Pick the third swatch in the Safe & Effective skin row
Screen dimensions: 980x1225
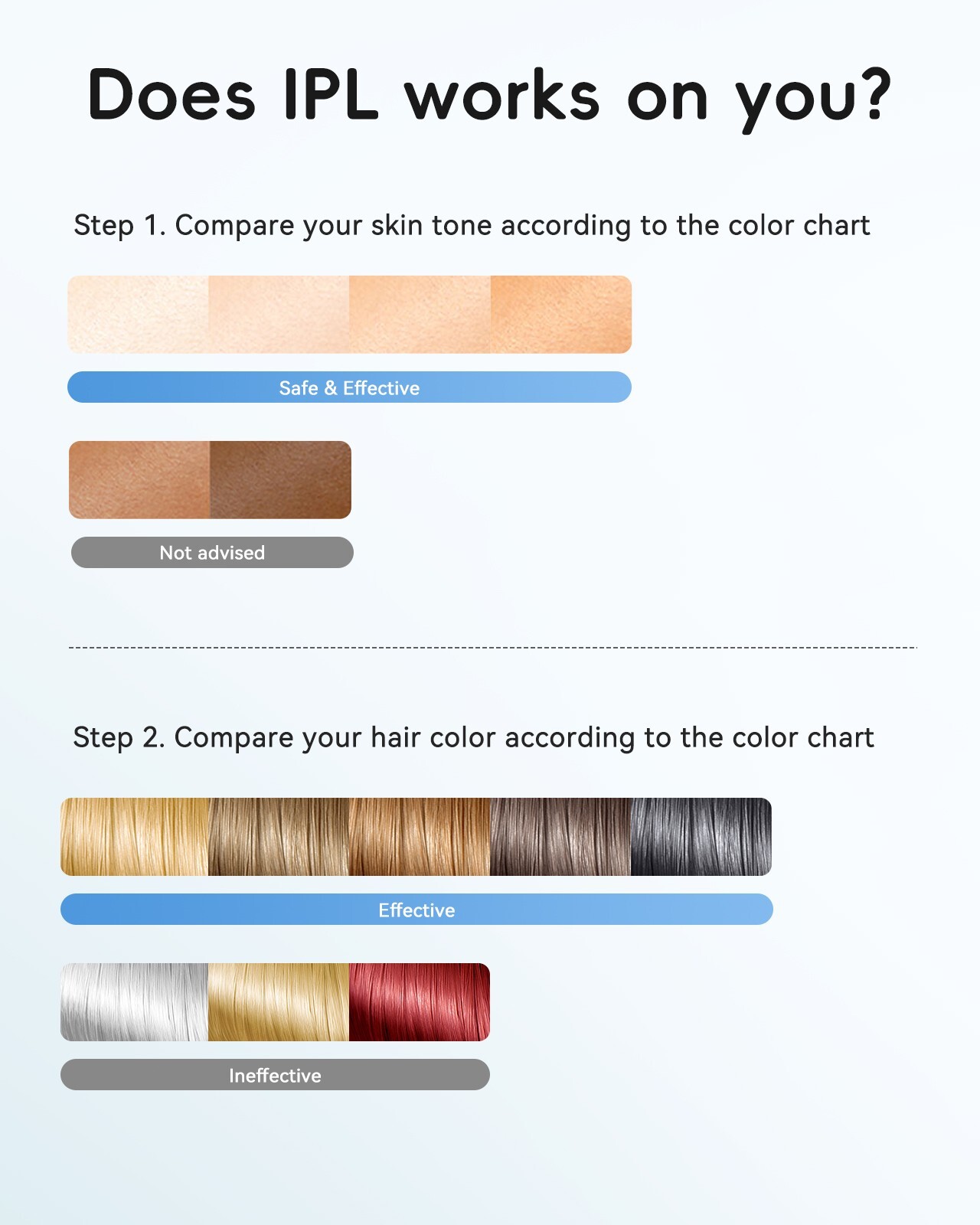click(420, 315)
